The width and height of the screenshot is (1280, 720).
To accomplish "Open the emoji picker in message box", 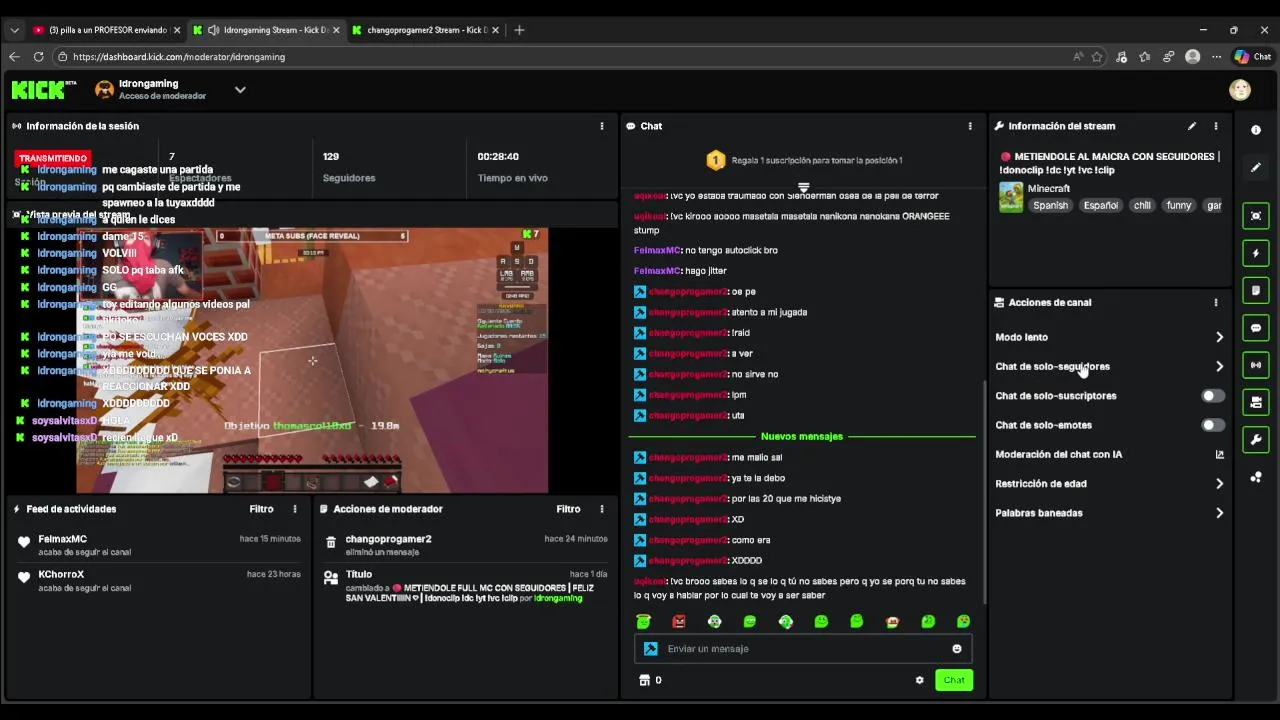I will (x=957, y=649).
